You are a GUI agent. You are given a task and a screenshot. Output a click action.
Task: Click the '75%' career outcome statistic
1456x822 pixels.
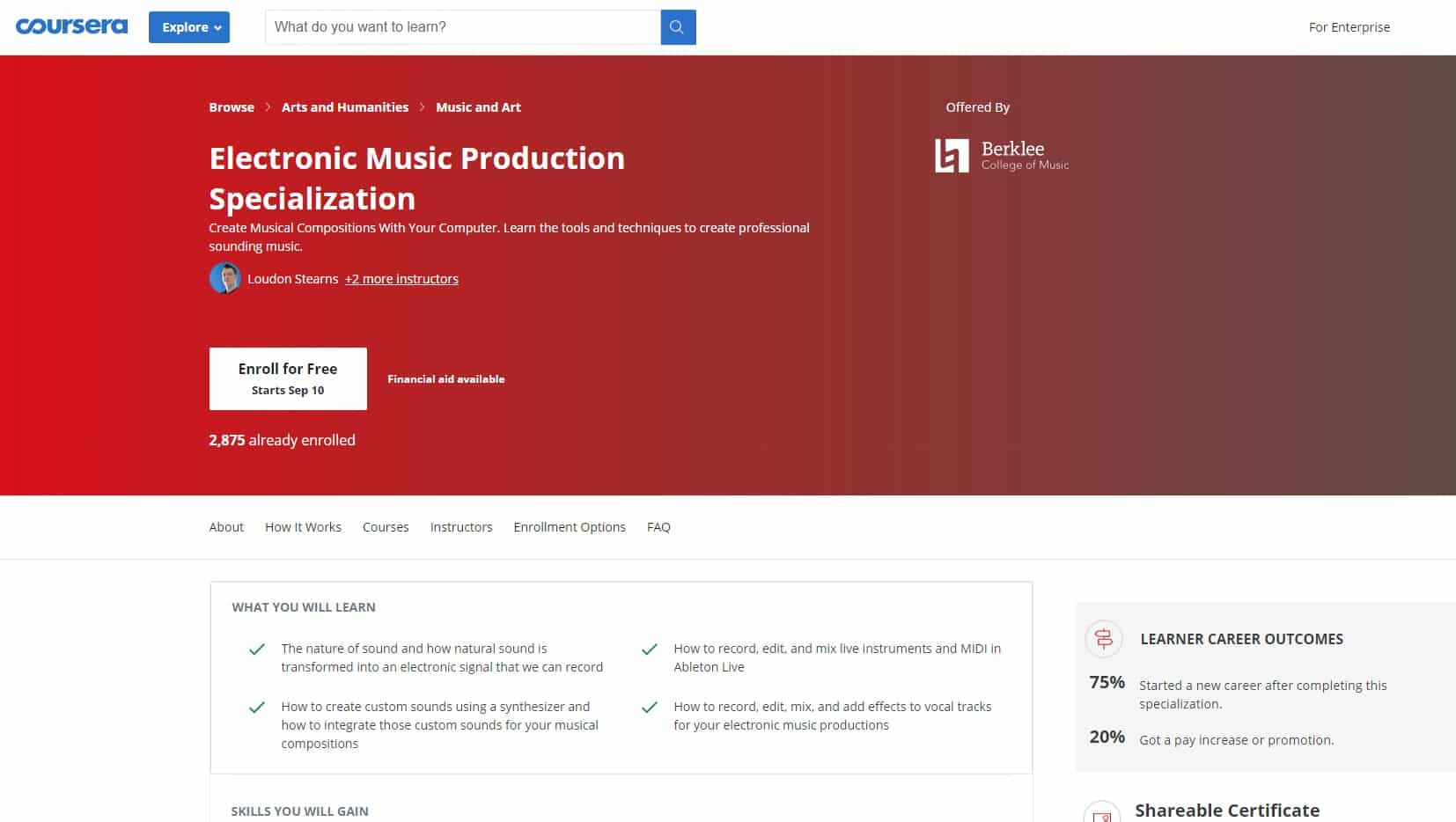point(1107,682)
